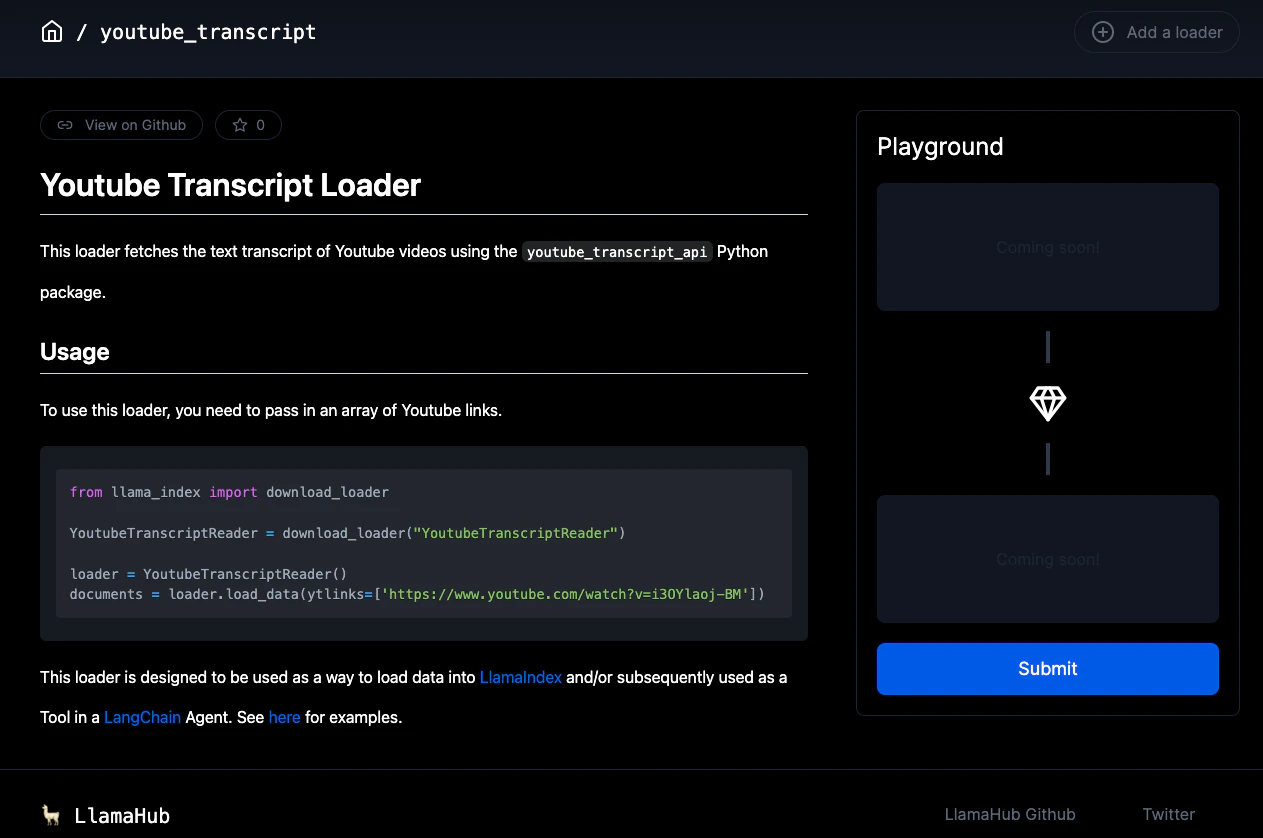Click the lower Coming soon output box
Screen dimensions: 1263x838
pos(1048,559)
